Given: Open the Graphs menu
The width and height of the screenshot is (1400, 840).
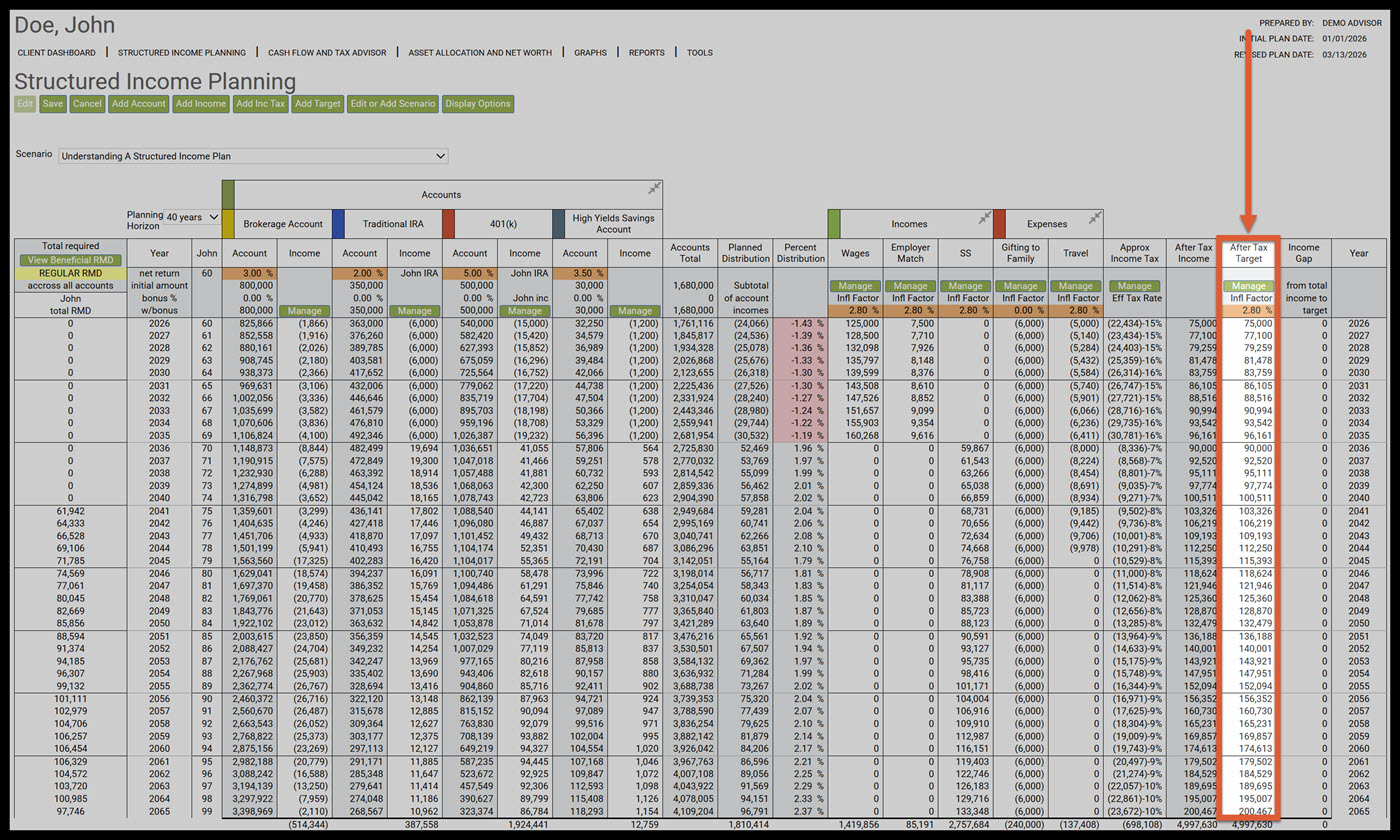Looking at the screenshot, I should tap(590, 52).
